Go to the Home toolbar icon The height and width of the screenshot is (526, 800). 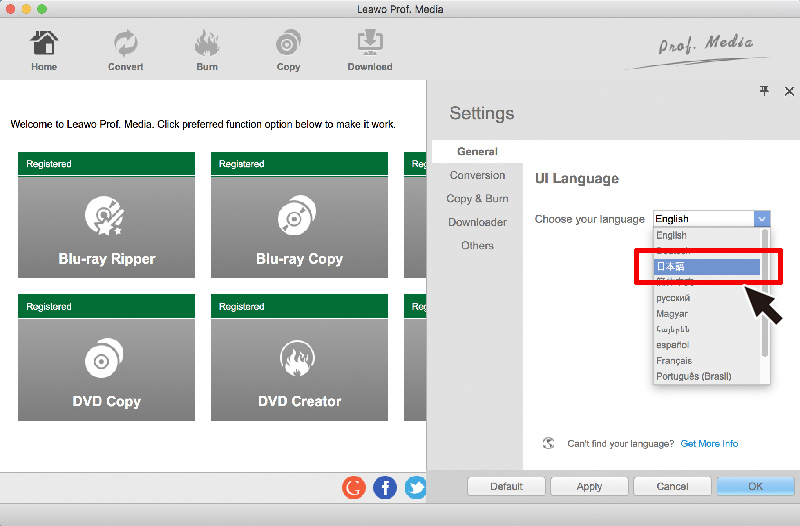pyautogui.click(x=44, y=50)
